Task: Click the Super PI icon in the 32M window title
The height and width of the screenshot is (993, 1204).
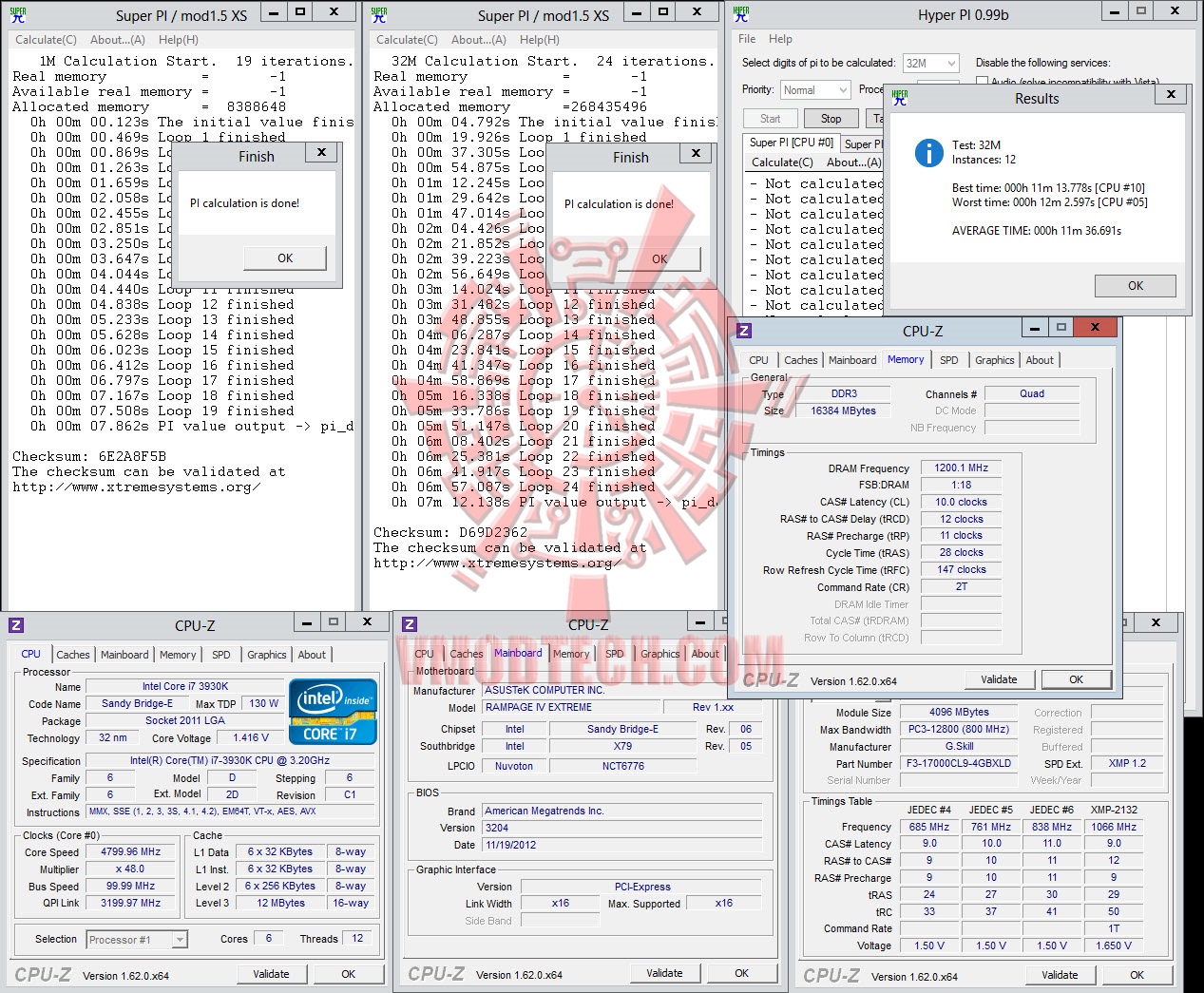Action: tap(379, 14)
